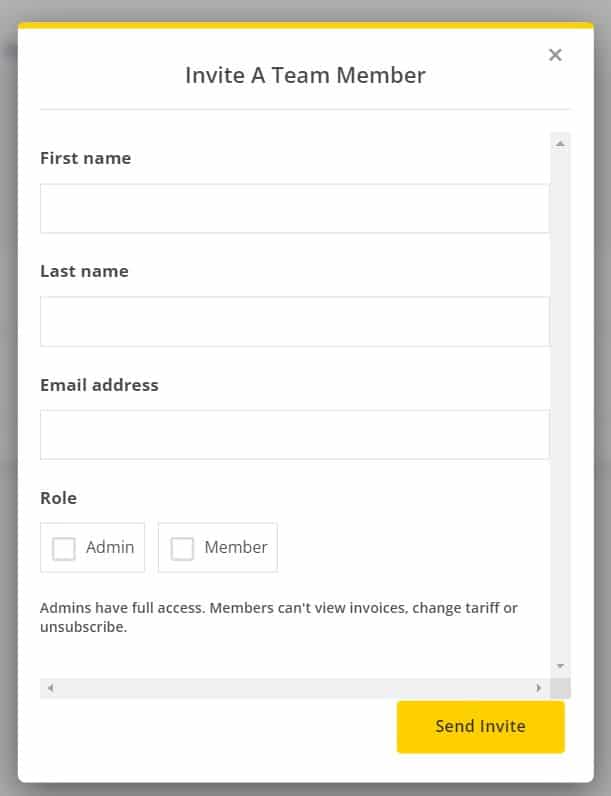This screenshot has height=796, width=611.
Task: Click the Email address field label
Action: click(99, 385)
